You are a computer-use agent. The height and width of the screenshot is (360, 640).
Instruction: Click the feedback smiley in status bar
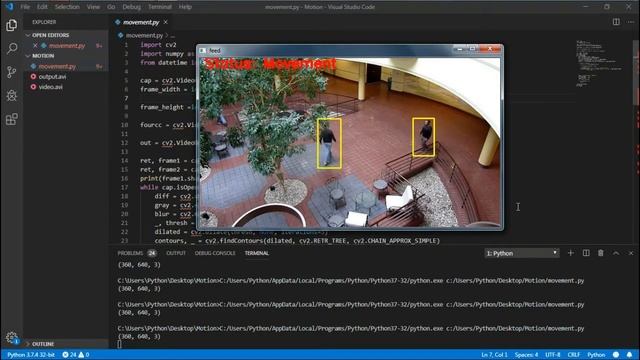tap(616, 355)
